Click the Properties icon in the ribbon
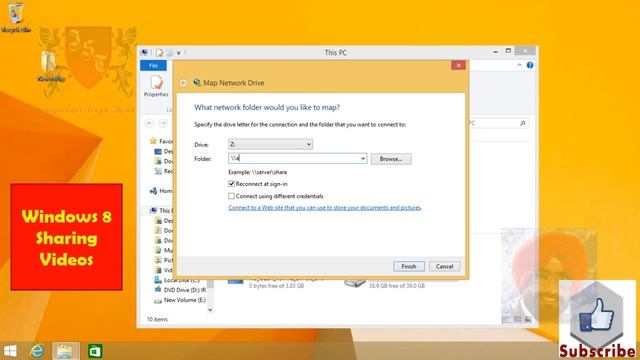 [156, 86]
